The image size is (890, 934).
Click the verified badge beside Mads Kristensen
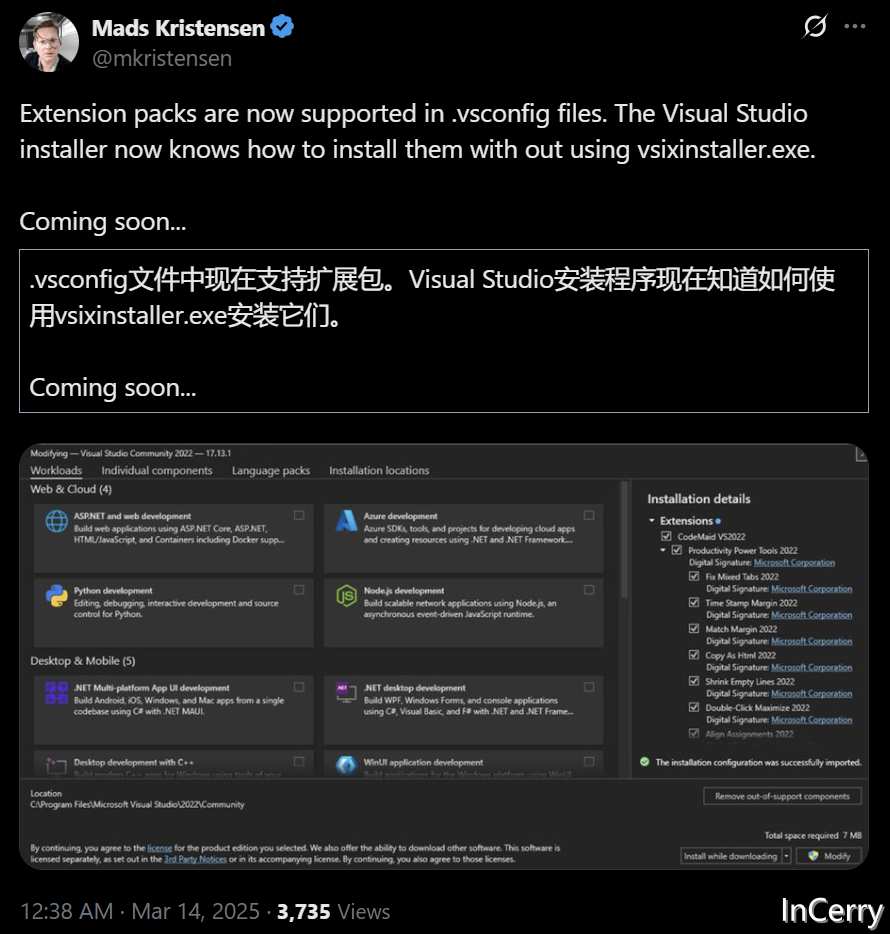pyautogui.click(x=283, y=28)
